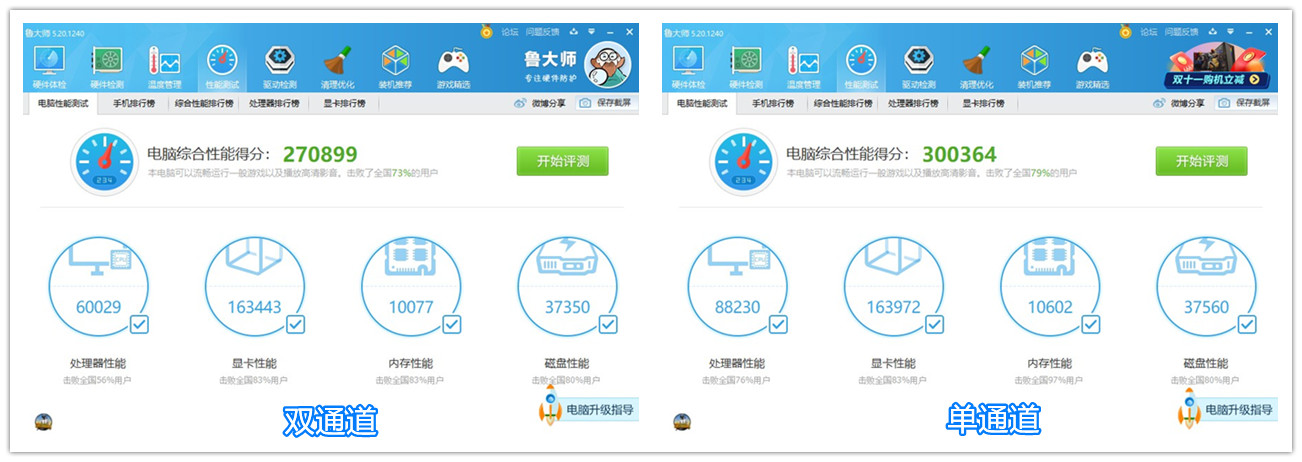Click the gold medal icon in the 270899-score window
This screenshot has height=462, width=1302.
click(487, 32)
